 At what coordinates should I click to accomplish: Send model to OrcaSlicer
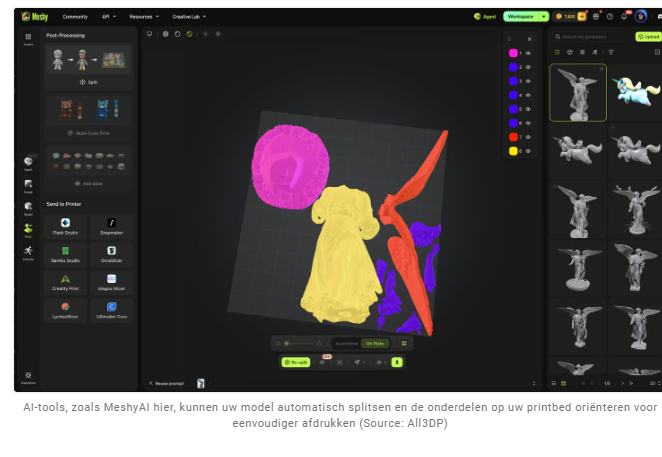point(111,255)
